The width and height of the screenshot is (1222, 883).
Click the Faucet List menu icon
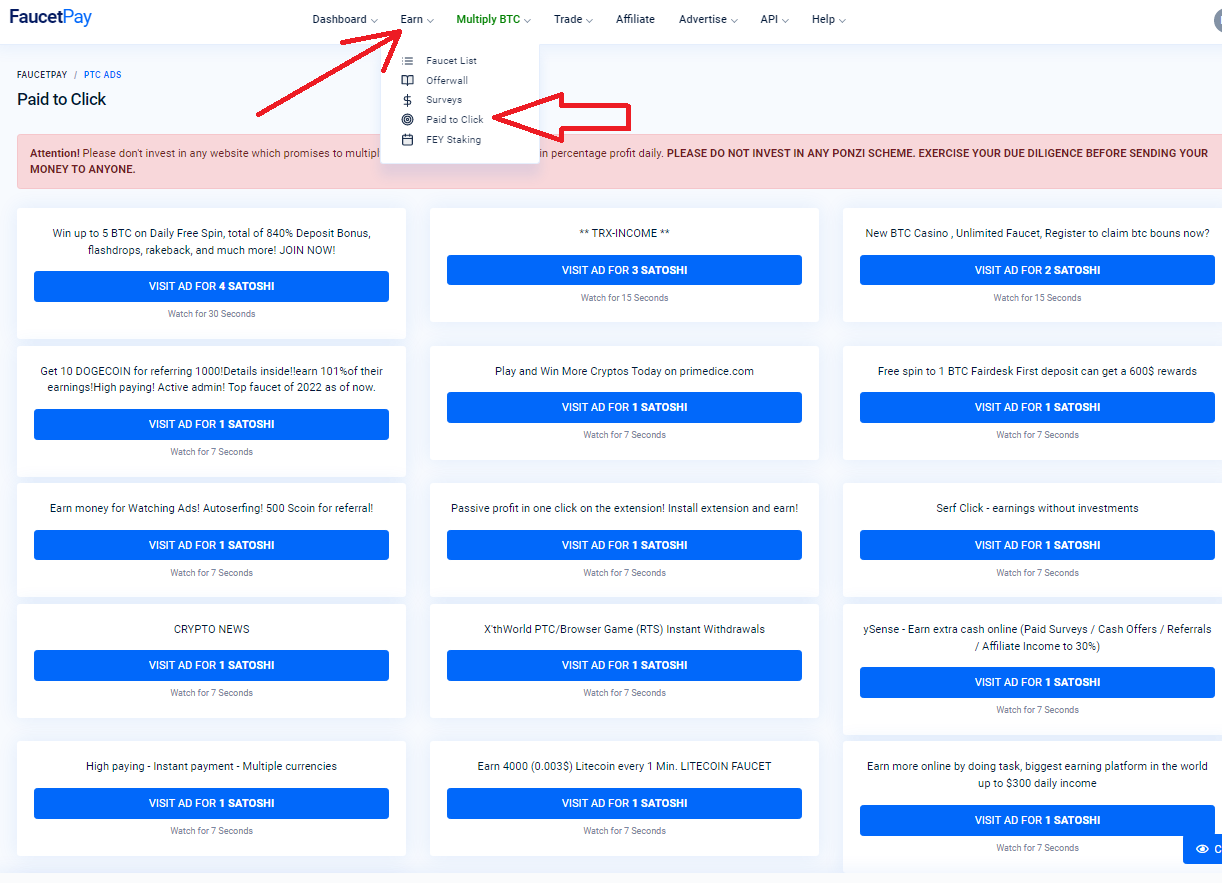[407, 61]
